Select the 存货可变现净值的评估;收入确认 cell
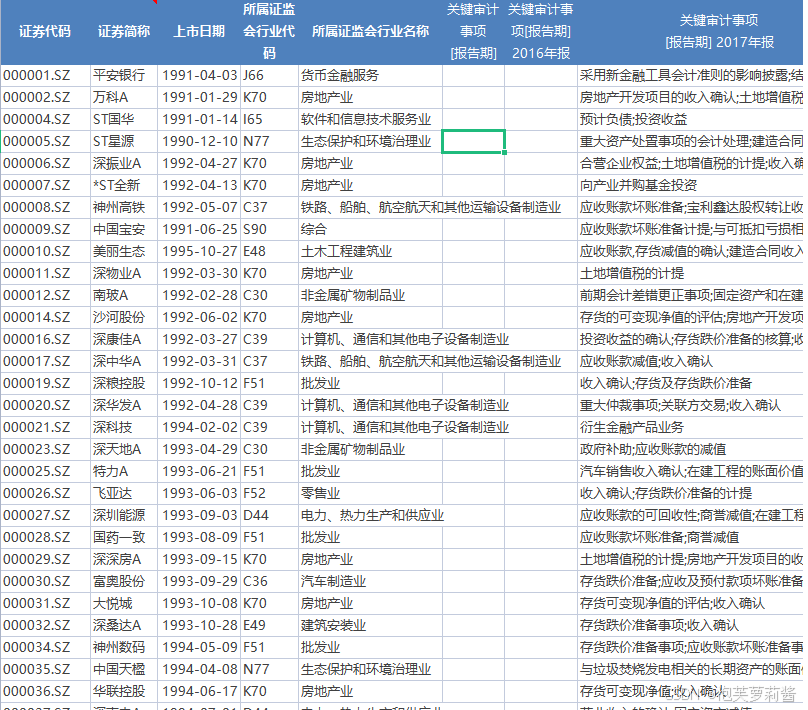The height and width of the screenshot is (710, 808). (x=690, y=603)
